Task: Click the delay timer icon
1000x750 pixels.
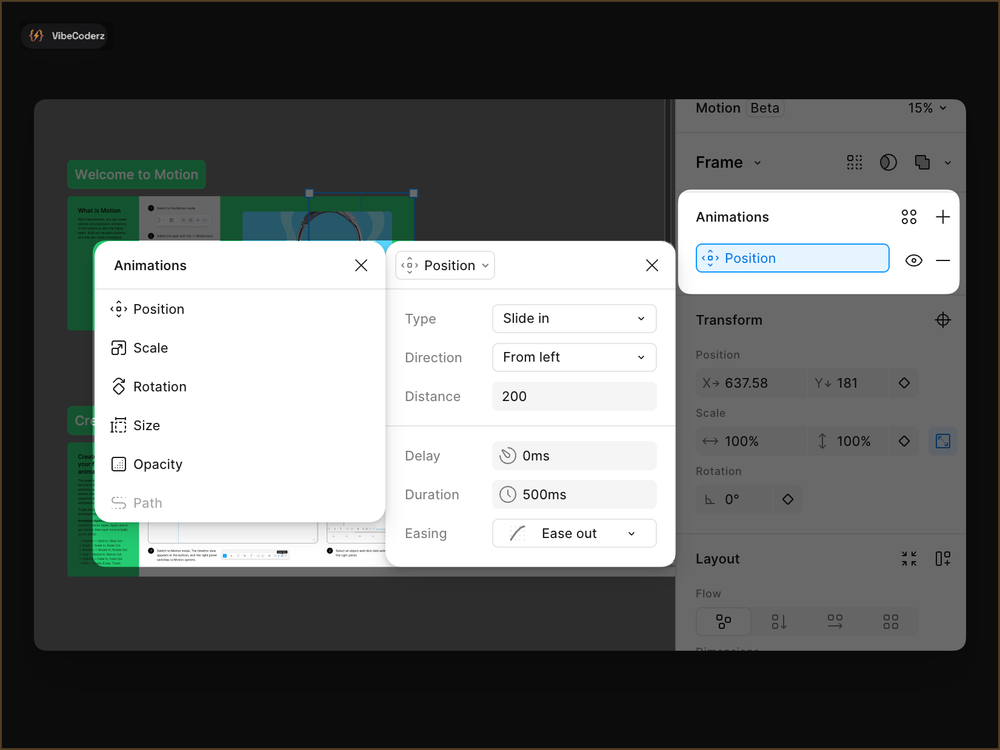Action: (508, 455)
